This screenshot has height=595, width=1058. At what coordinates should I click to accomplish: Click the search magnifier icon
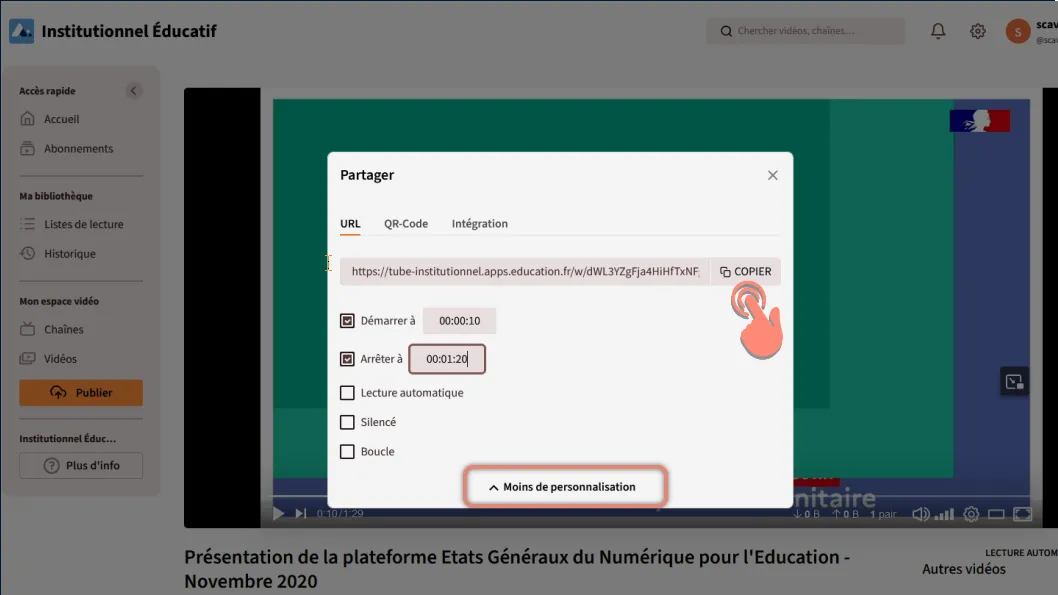[x=726, y=31]
